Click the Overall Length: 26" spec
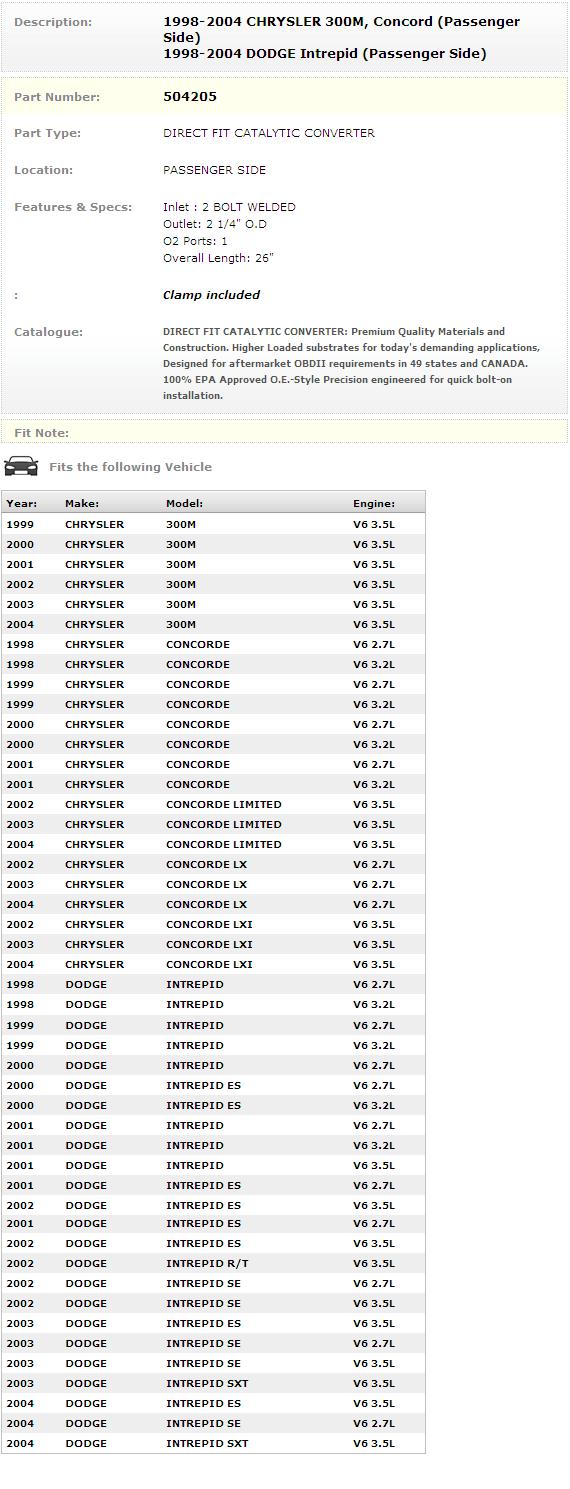The height and width of the screenshot is (1489, 570). 218,258
